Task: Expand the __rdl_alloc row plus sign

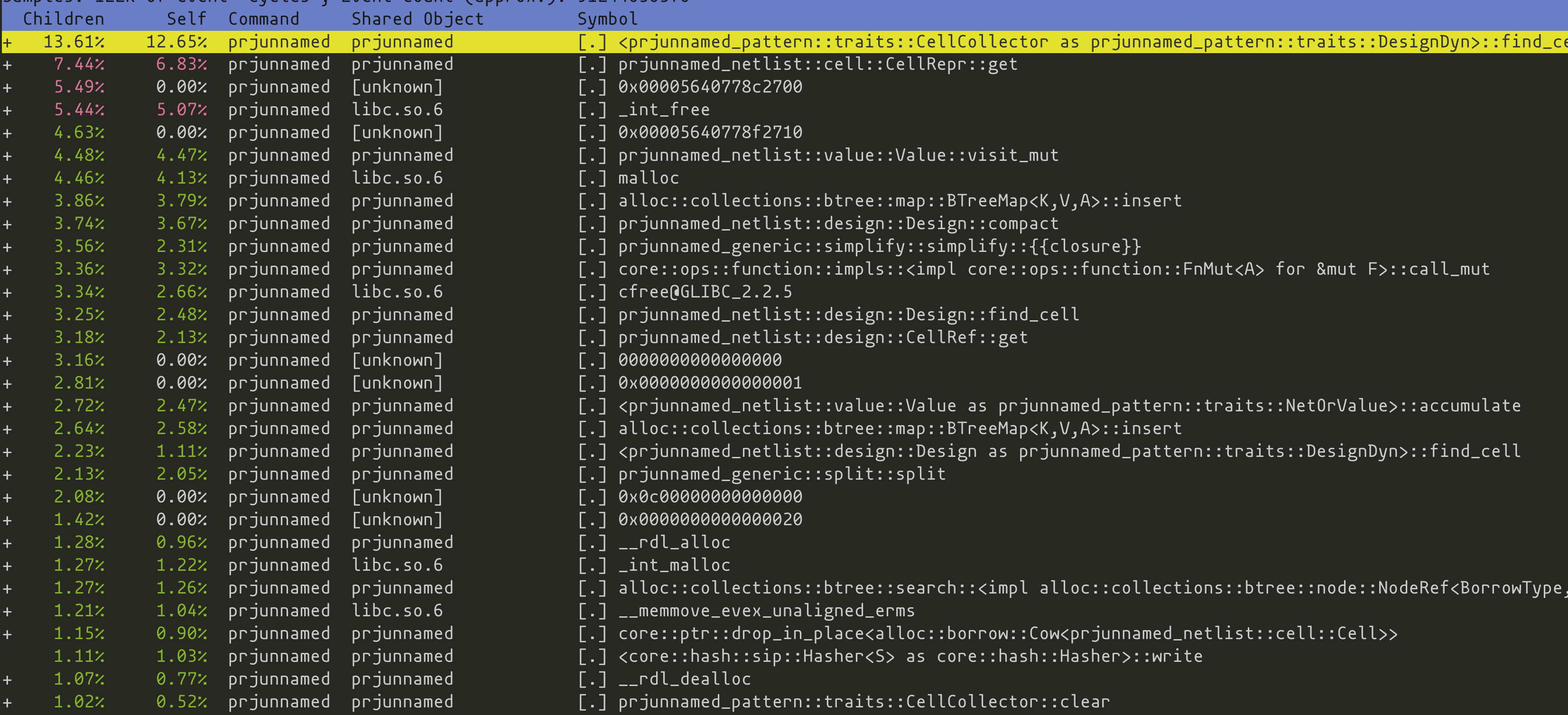Action: click(7, 543)
